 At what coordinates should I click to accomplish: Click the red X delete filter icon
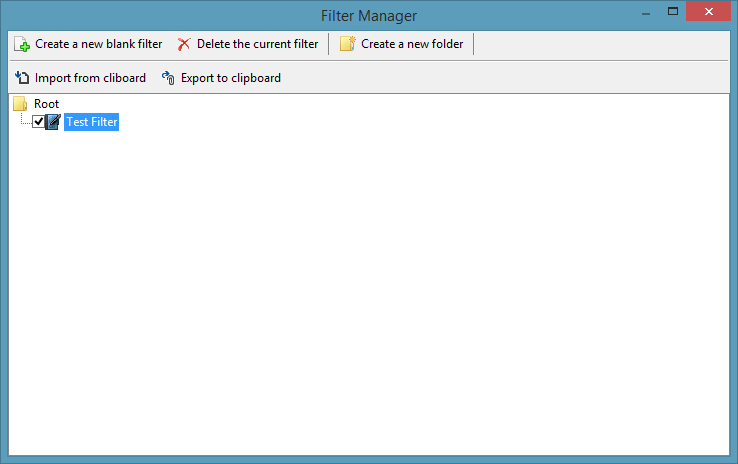click(184, 44)
